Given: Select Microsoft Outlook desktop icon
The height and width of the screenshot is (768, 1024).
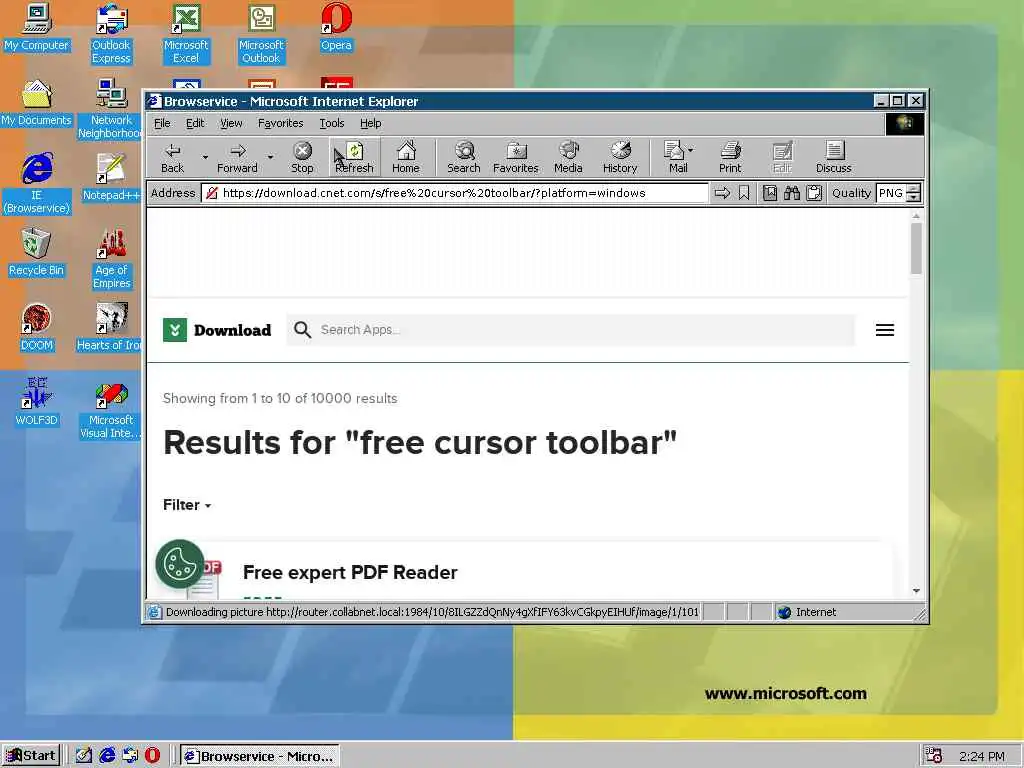Looking at the screenshot, I should (261, 34).
